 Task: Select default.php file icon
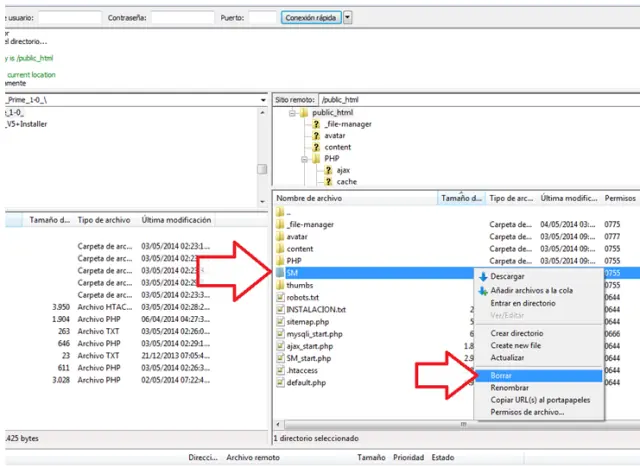coord(280,382)
